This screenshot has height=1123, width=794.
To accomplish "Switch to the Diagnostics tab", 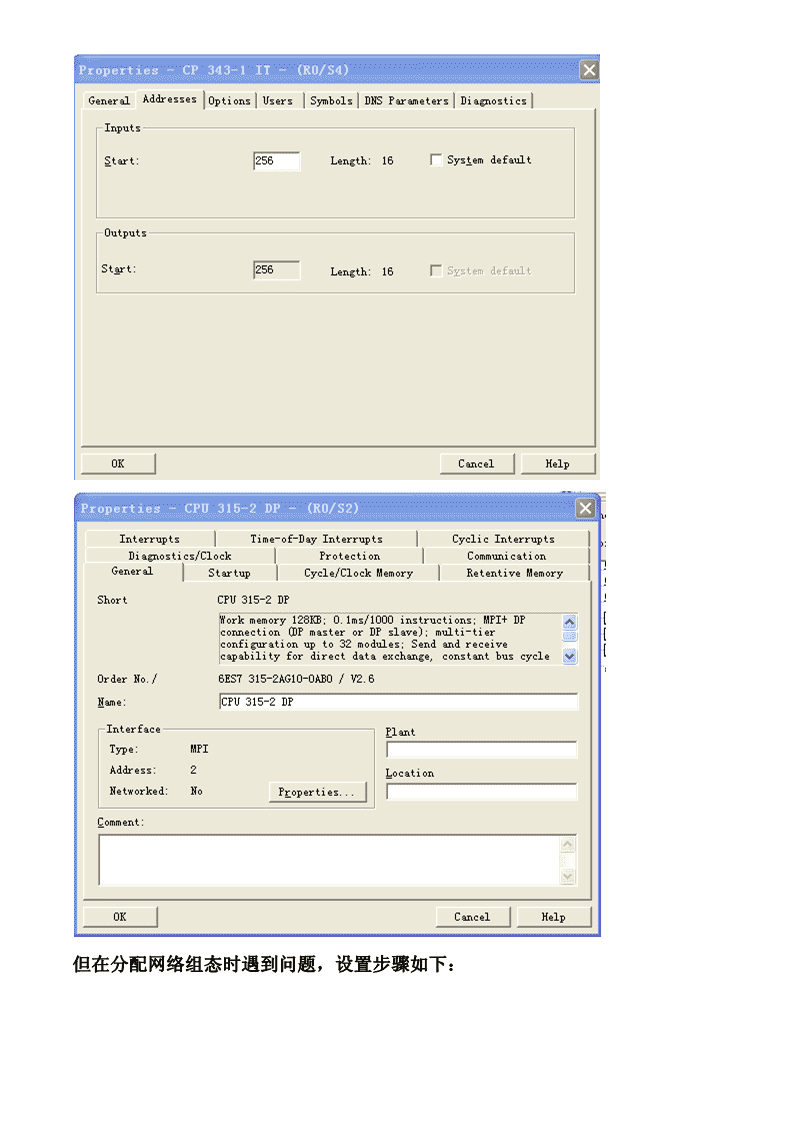I will point(493,101).
